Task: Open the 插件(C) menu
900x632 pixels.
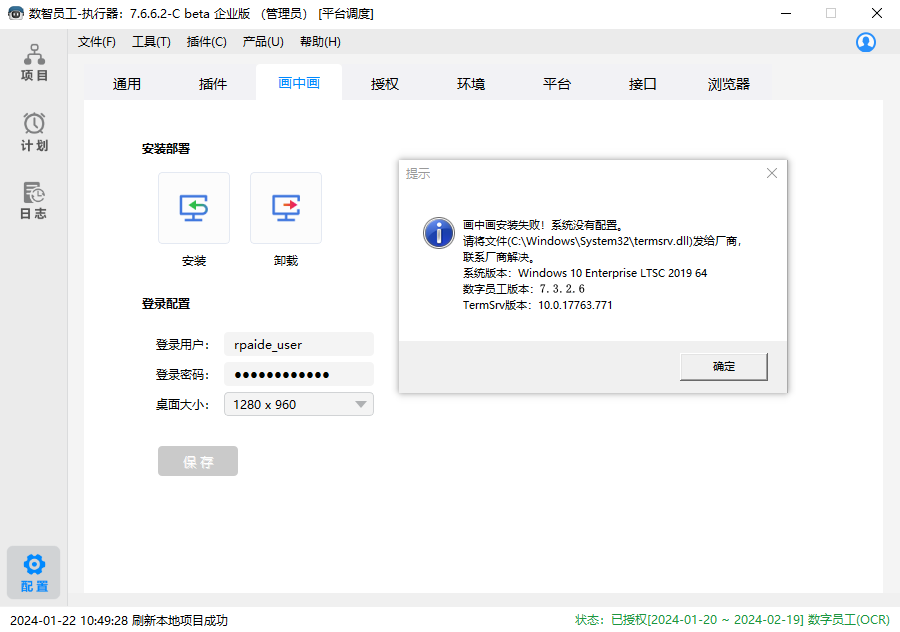Action: (207, 42)
